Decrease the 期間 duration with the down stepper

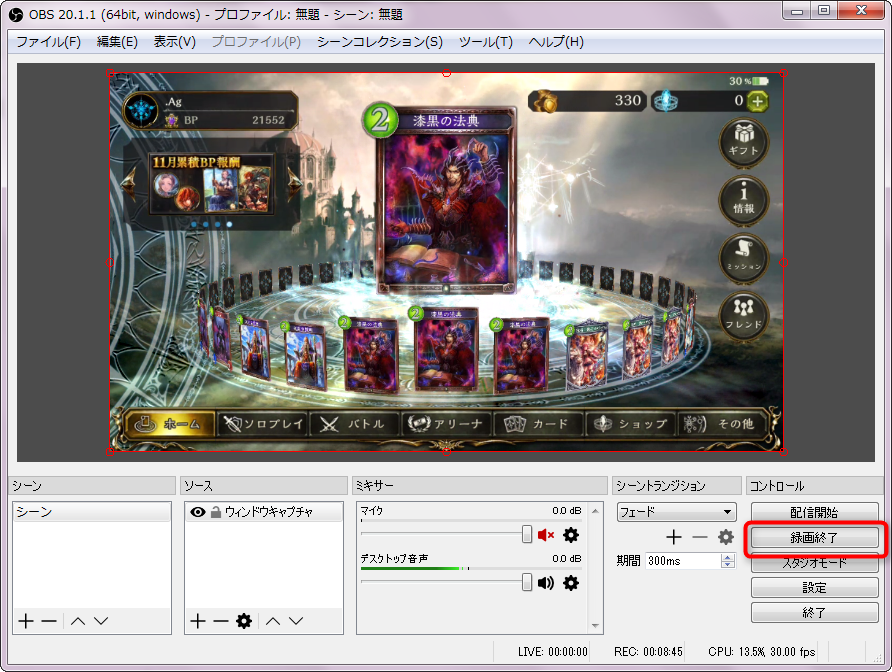(x=728, y=564)
